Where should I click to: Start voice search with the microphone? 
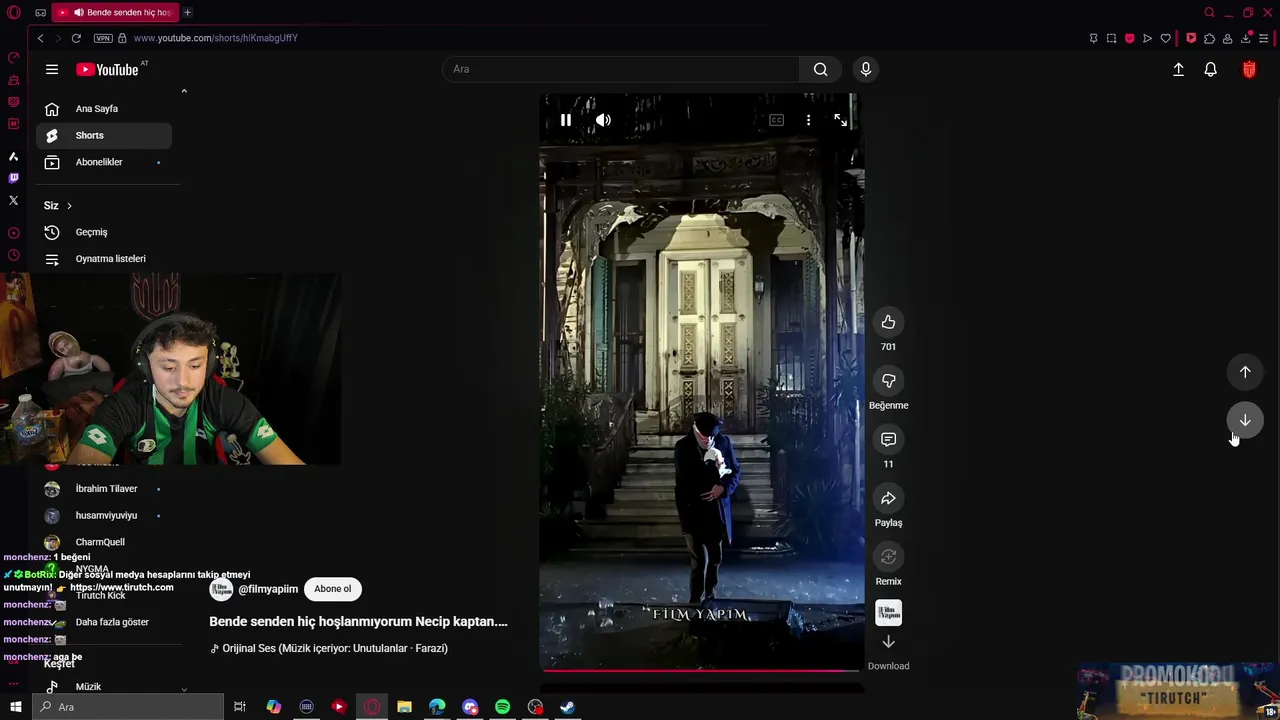pyautogui.click(x=866, y=69)
